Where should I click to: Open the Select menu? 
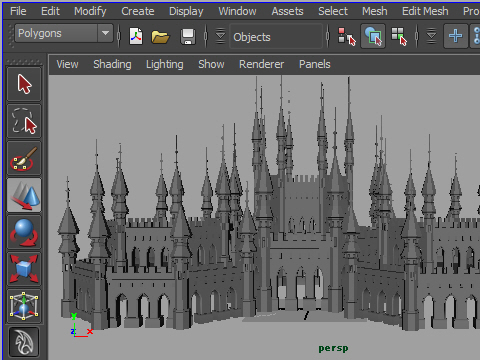[x=333, y=11]
